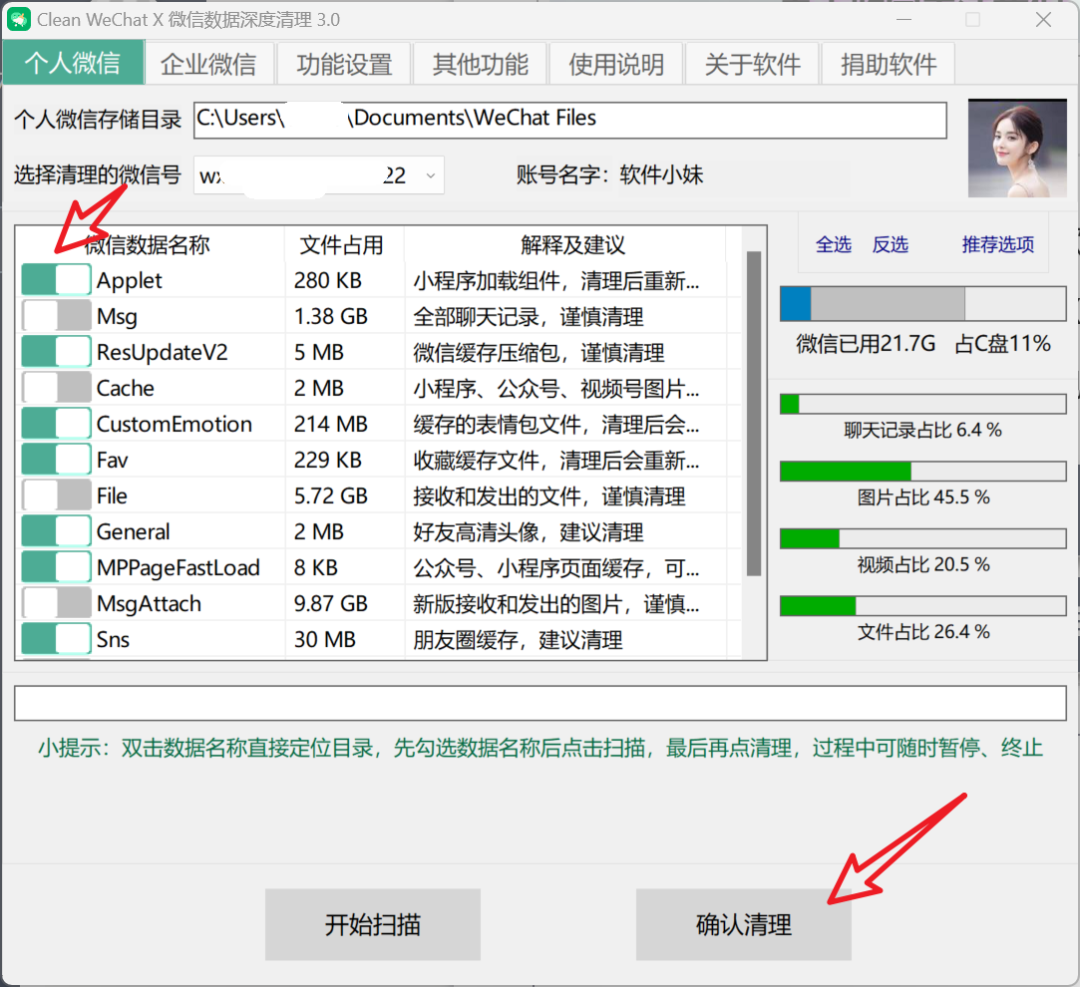Disable the CustomEmotion switch
Image resolution: width=1080 pixels, height=987 pixels.
(56, 423)
